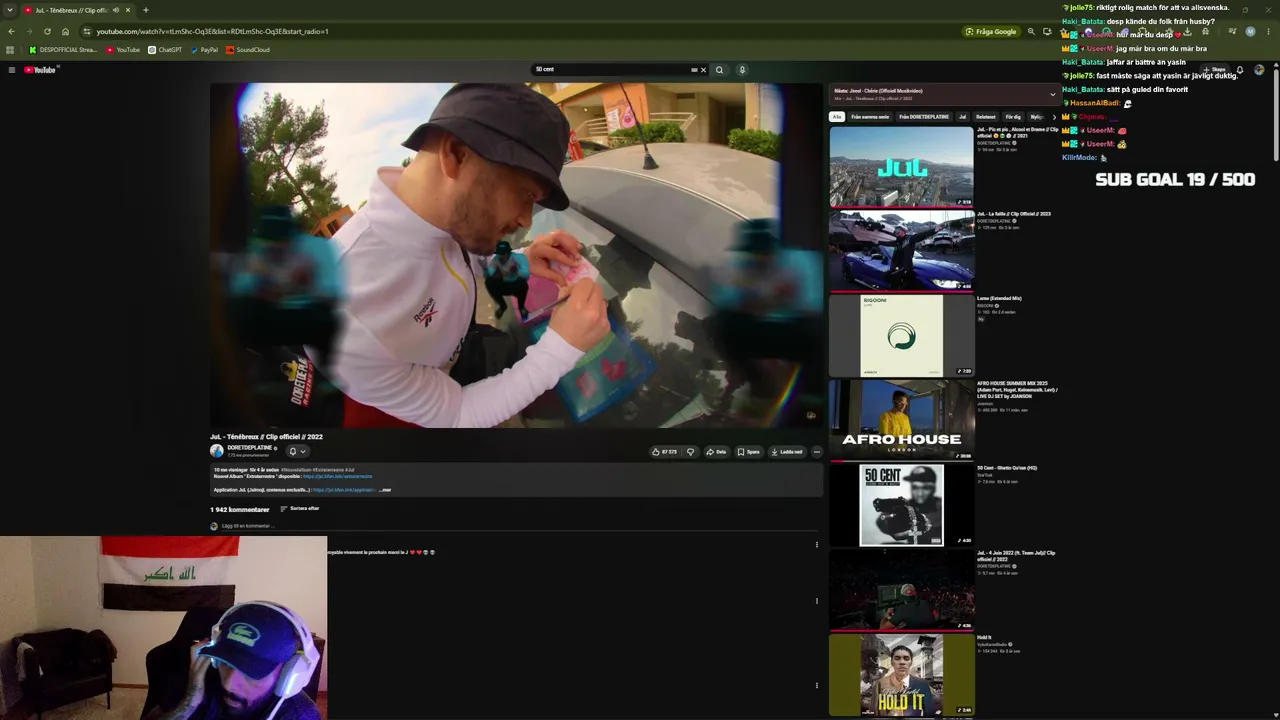The height and width of the screenshot is (720, 1280).
Task: Open the DORETDEPLATINE channel avatar
Action: pyautogui.click(x=217, y=451)
